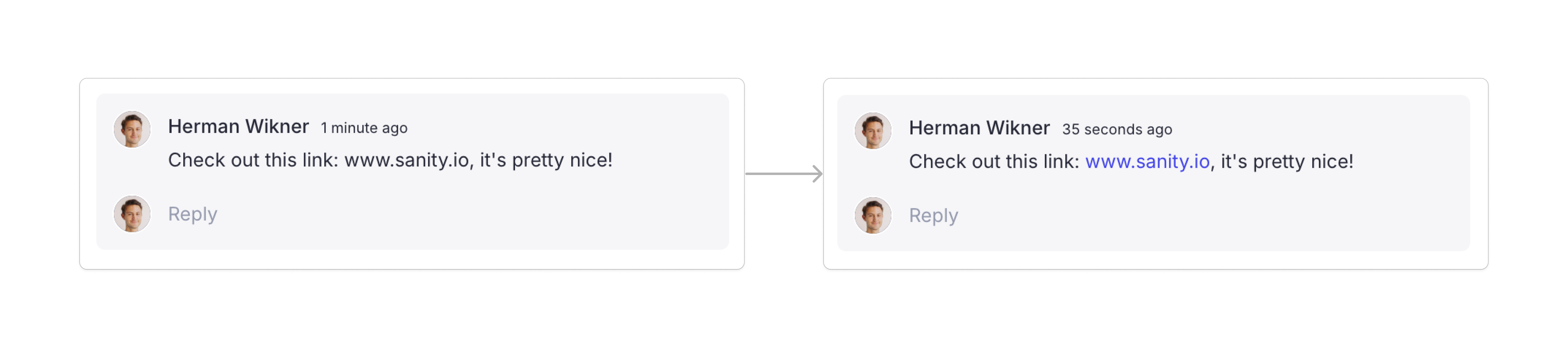Click the arrow between the two comment cards

point(784,174)
